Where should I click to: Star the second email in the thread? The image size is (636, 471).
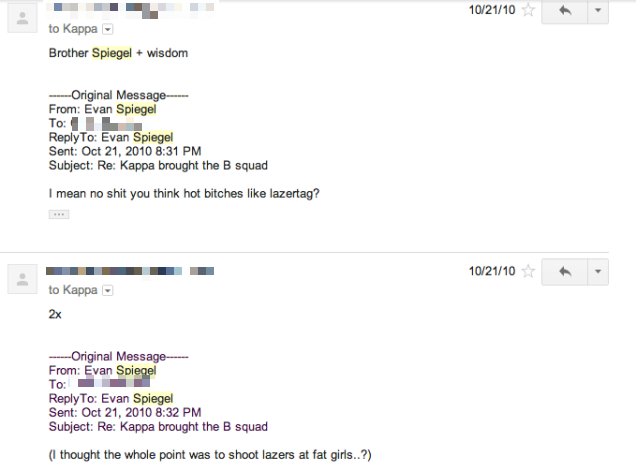point(528,271)
